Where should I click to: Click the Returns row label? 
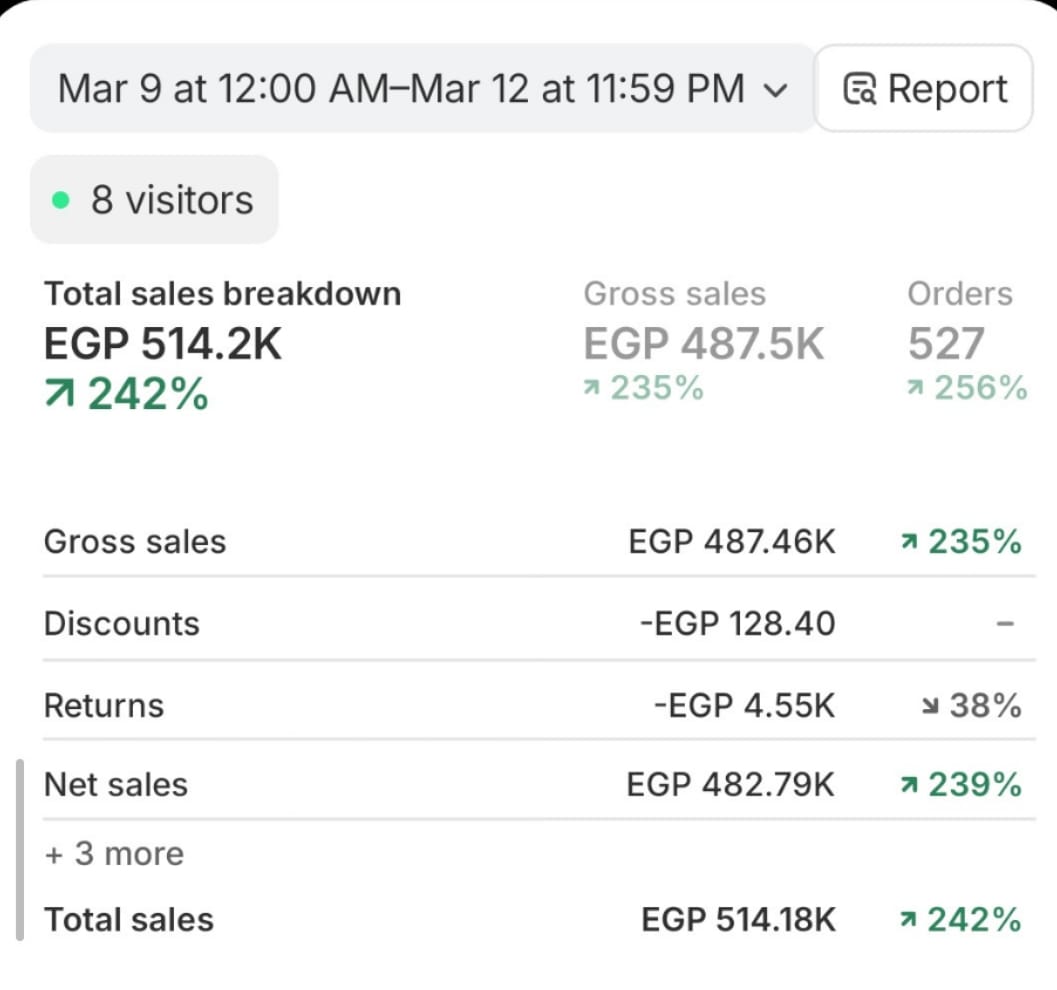pyautogui.click(x=104, y=706)
